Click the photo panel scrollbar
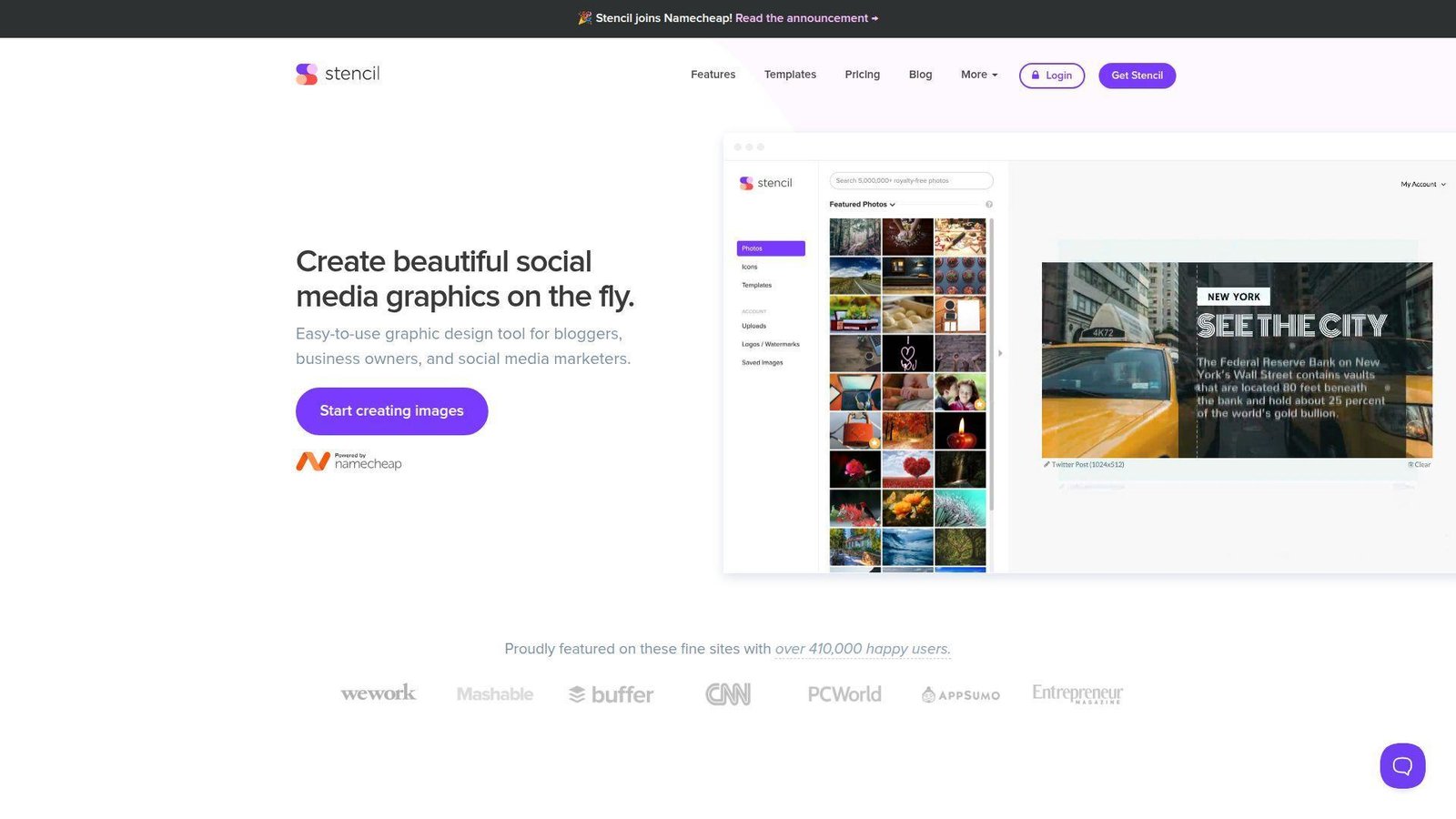This screenshot has height=819, width=1456. [x=992, y=364]
